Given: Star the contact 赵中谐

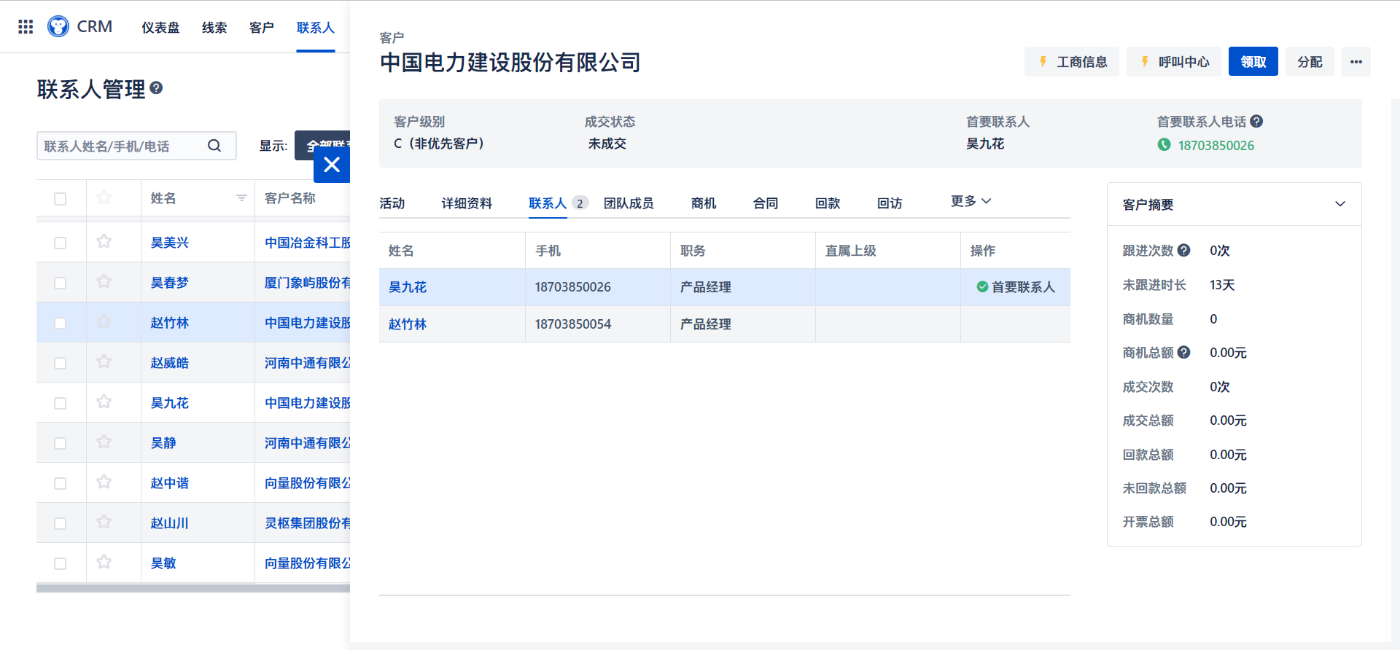Looking at the screenshot, I should click(x=104, y=482).
